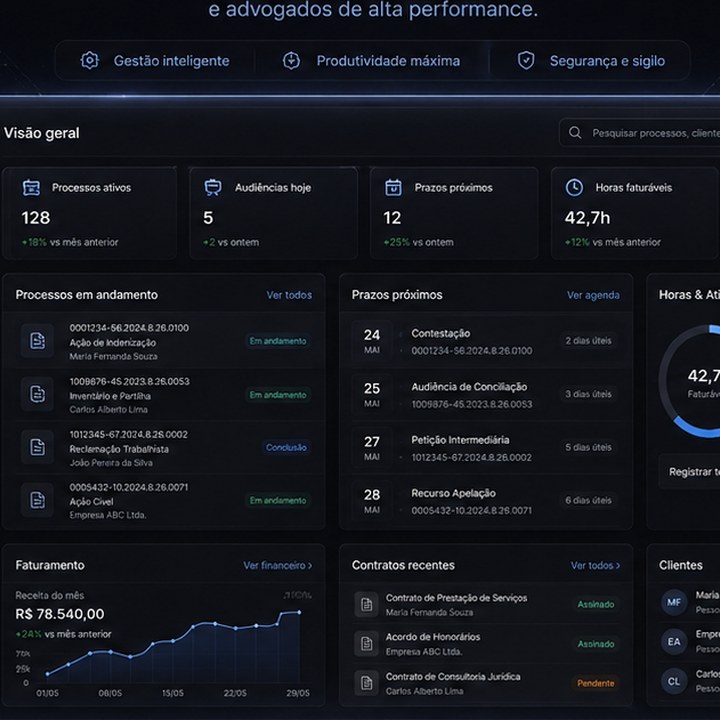Click icon for Acordo de Honorários
This screenshot has width=720, height=720.
pos(366,643)
